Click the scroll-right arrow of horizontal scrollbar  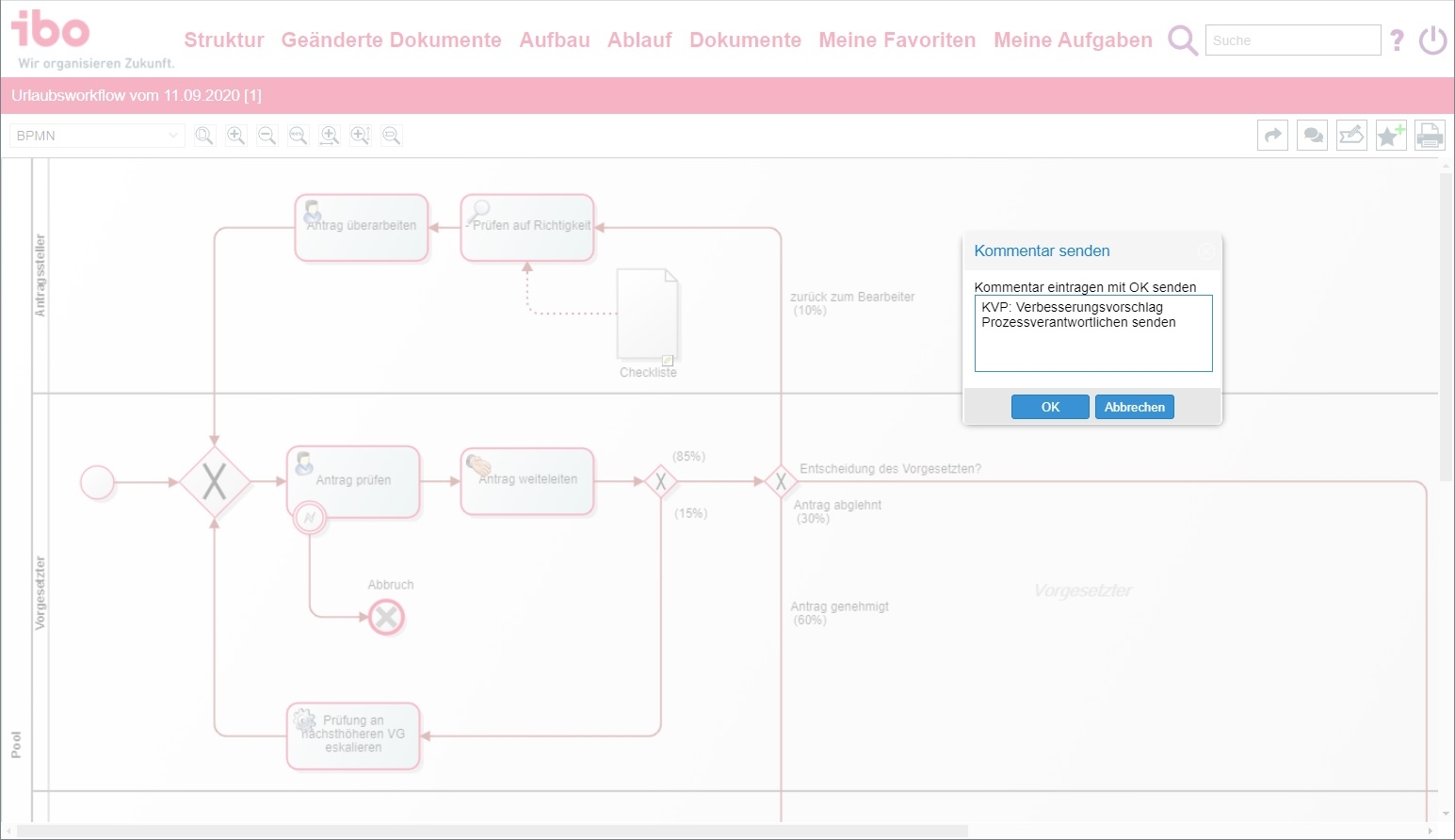point(1430,831)
